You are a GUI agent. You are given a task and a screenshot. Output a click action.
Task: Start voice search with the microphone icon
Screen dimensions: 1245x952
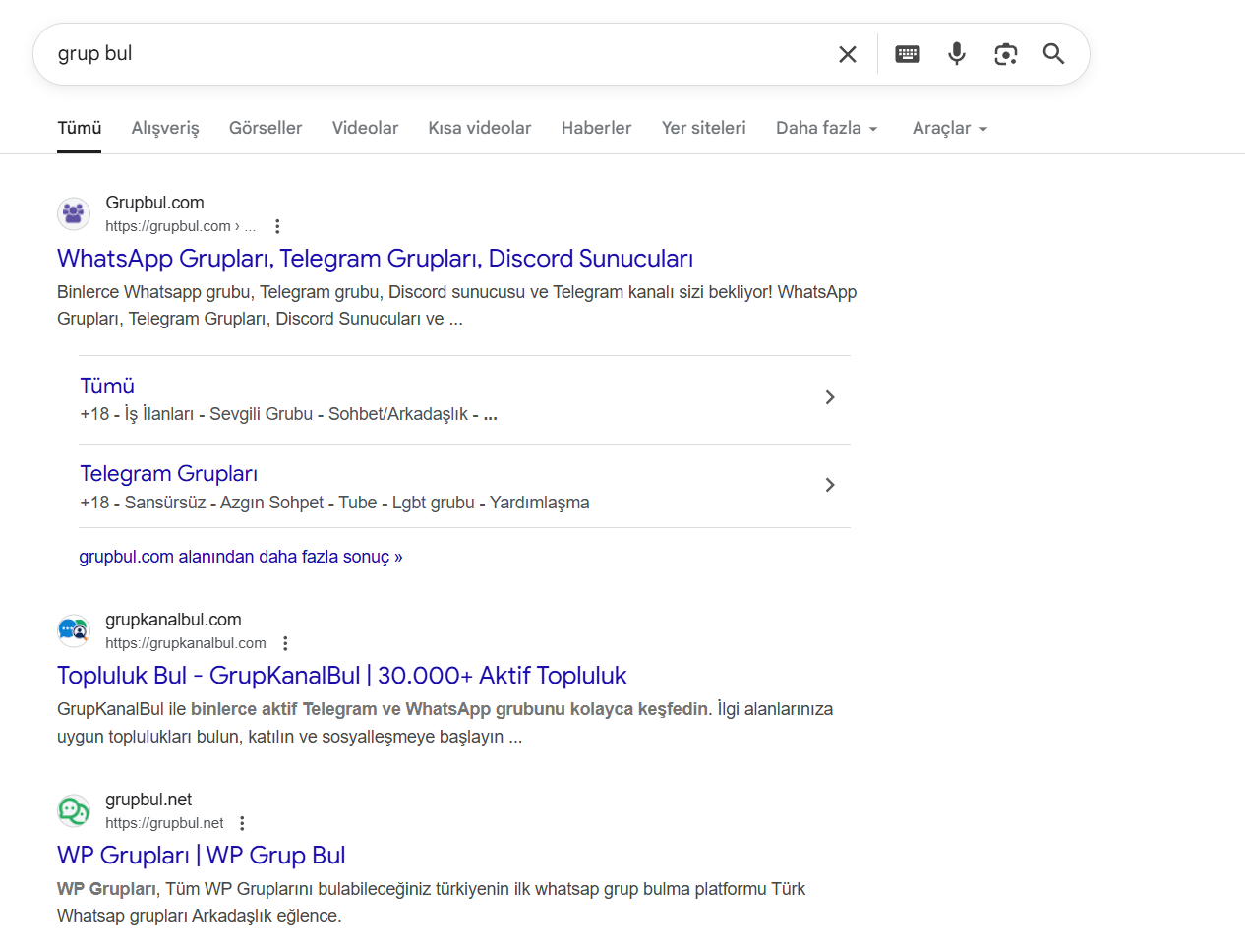coord(957,54)
